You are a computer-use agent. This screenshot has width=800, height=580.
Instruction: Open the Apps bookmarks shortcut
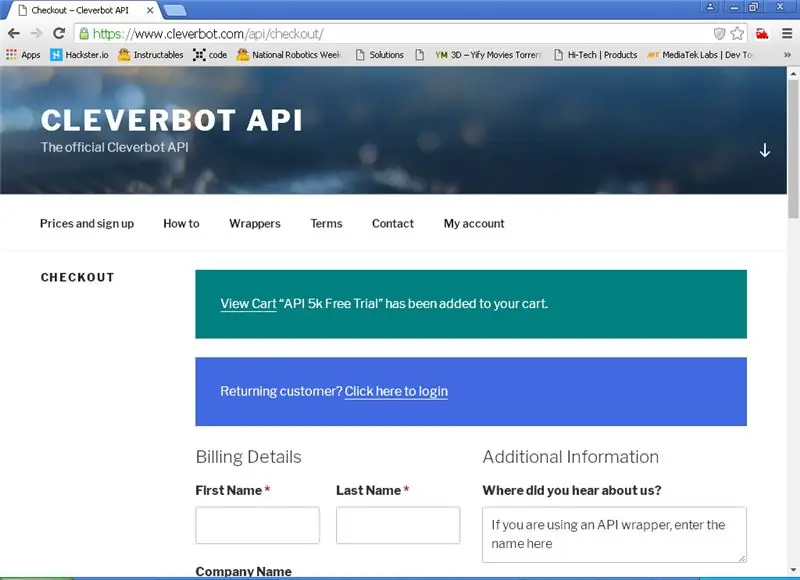pos(23,55)
